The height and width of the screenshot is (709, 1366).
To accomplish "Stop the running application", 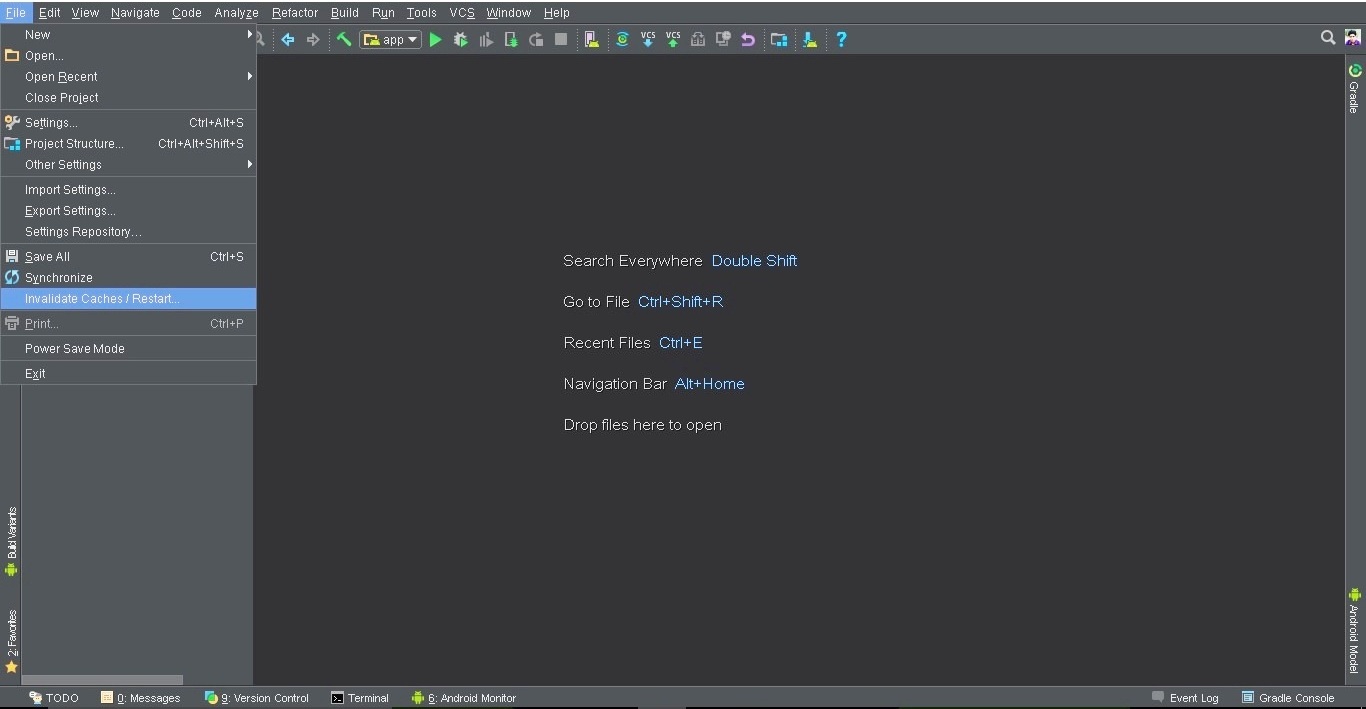I will pyautogui.click(x=561, y=40).
